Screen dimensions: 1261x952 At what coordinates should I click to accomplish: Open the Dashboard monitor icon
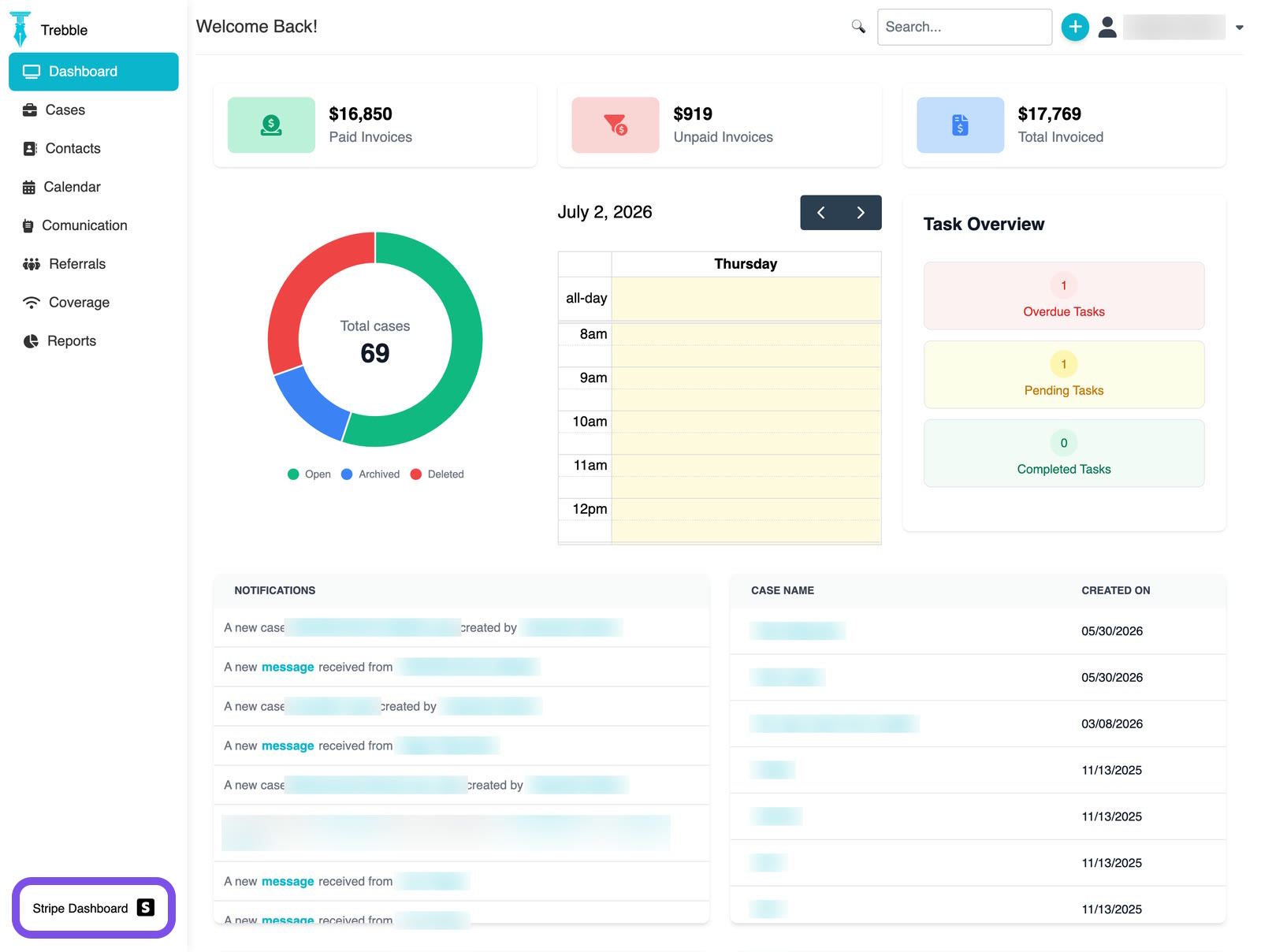[x=32, y=72]
